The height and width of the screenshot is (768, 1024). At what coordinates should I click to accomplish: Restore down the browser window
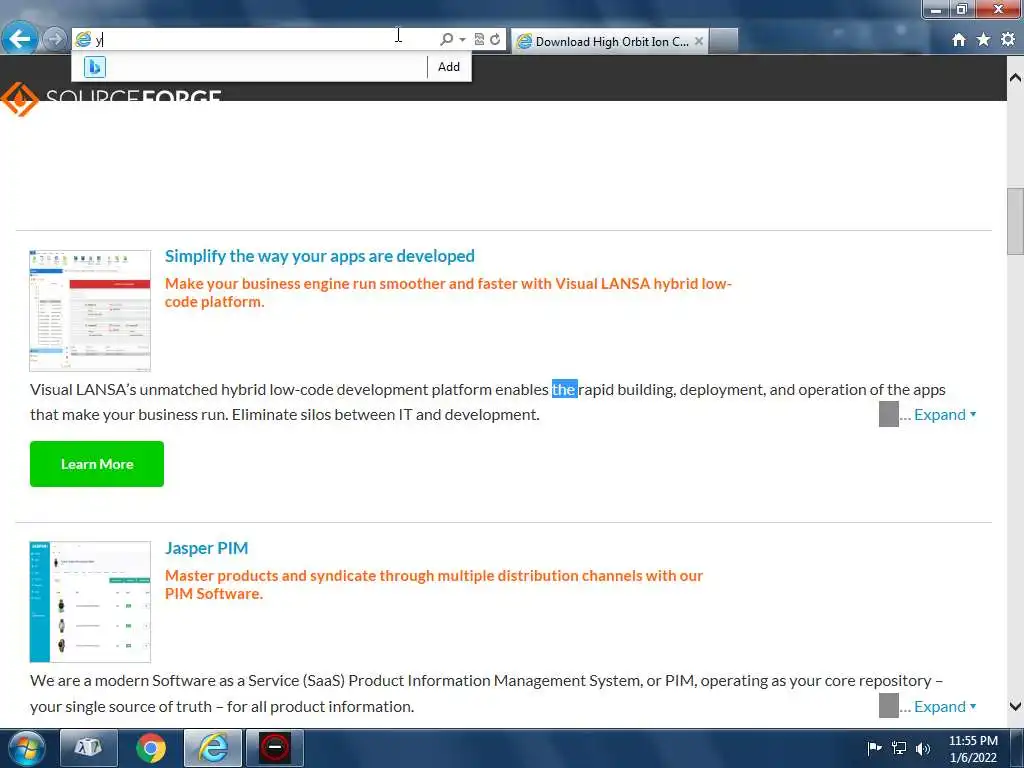pos(961,9)
